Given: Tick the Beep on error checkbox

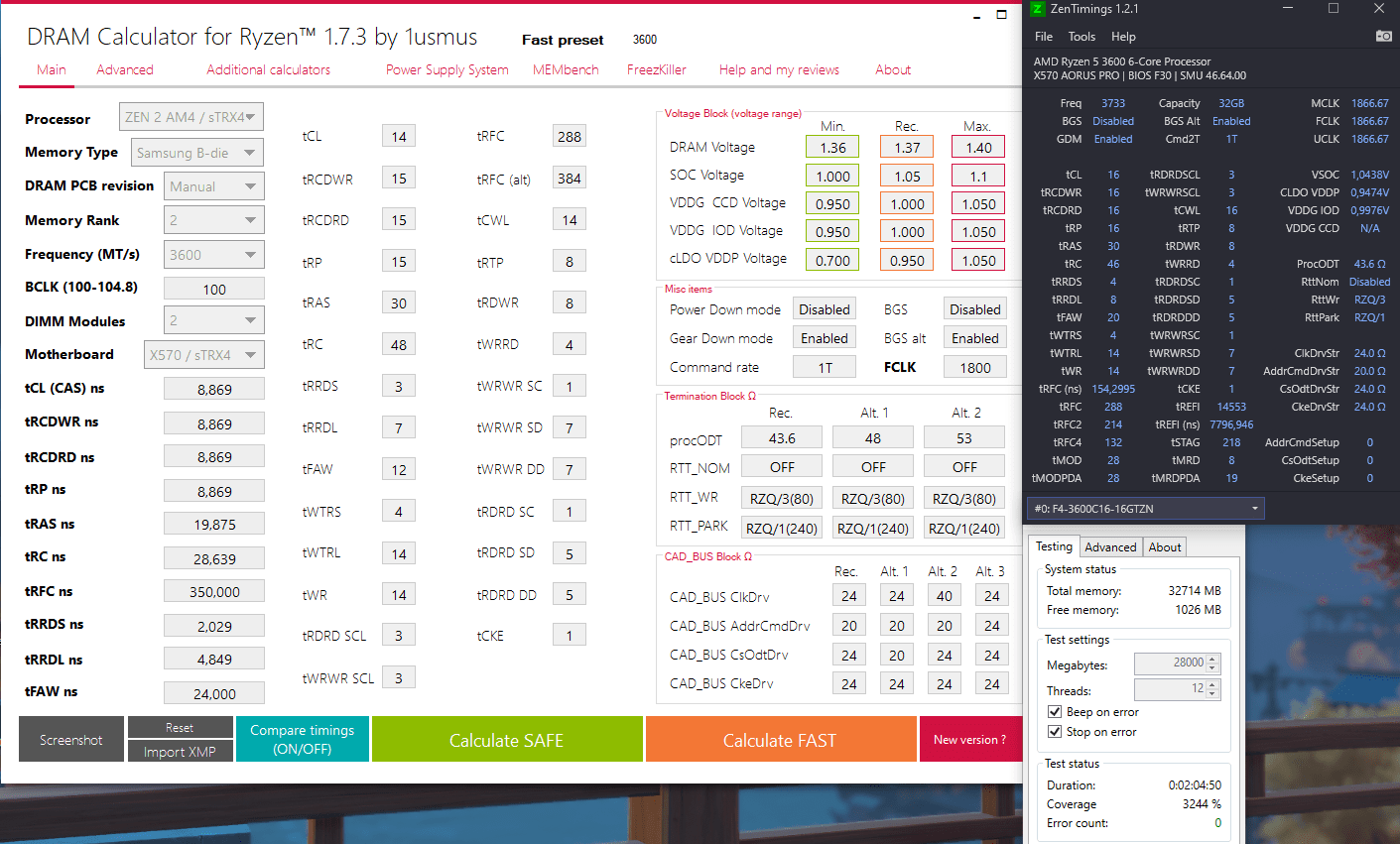Looking at the screenshot, I should [x=1055, y=712].
